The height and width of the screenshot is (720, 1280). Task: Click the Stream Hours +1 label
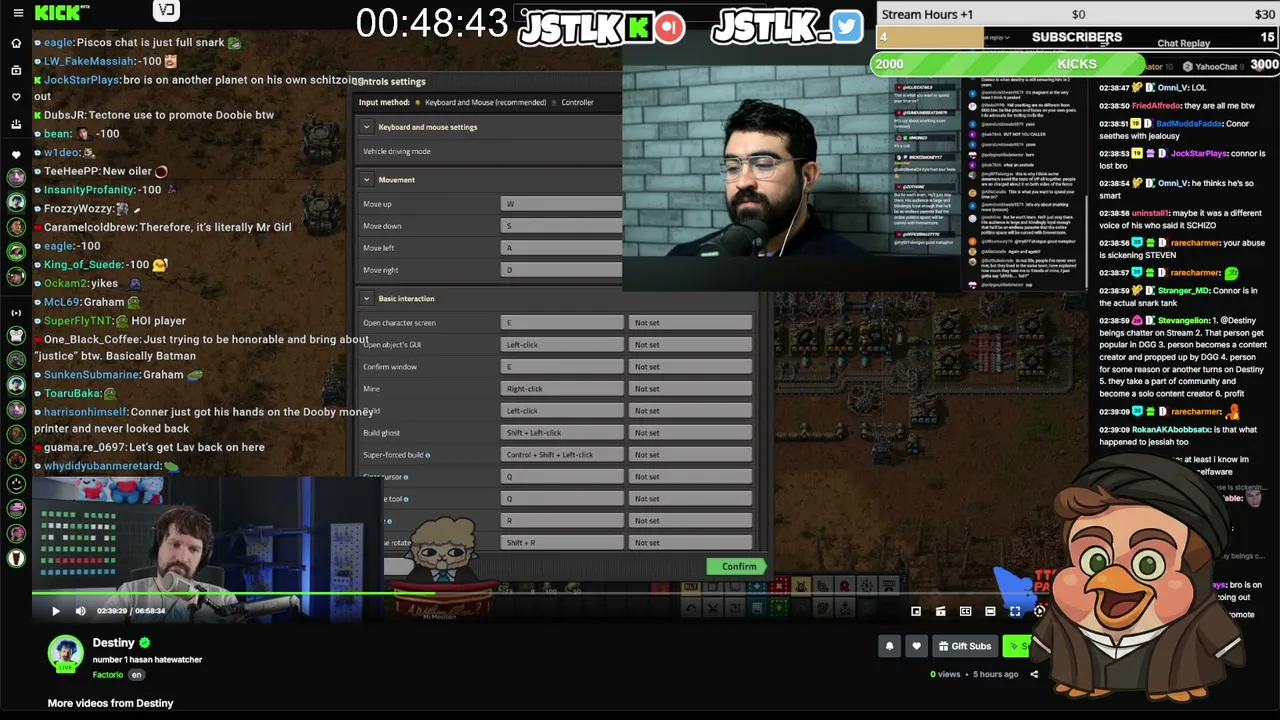click(928, 14)
